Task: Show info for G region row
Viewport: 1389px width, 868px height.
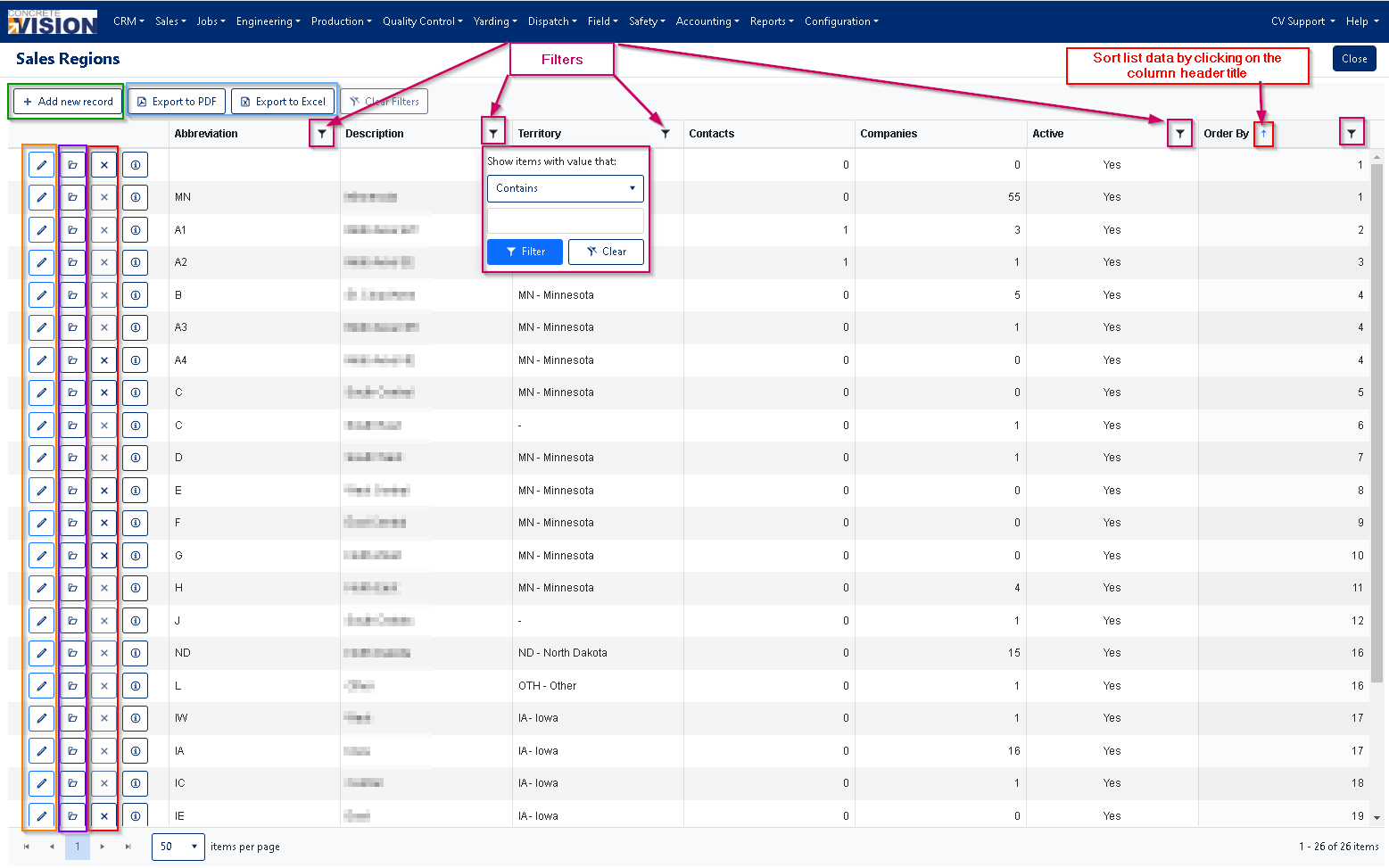Action: coord(135,556)
